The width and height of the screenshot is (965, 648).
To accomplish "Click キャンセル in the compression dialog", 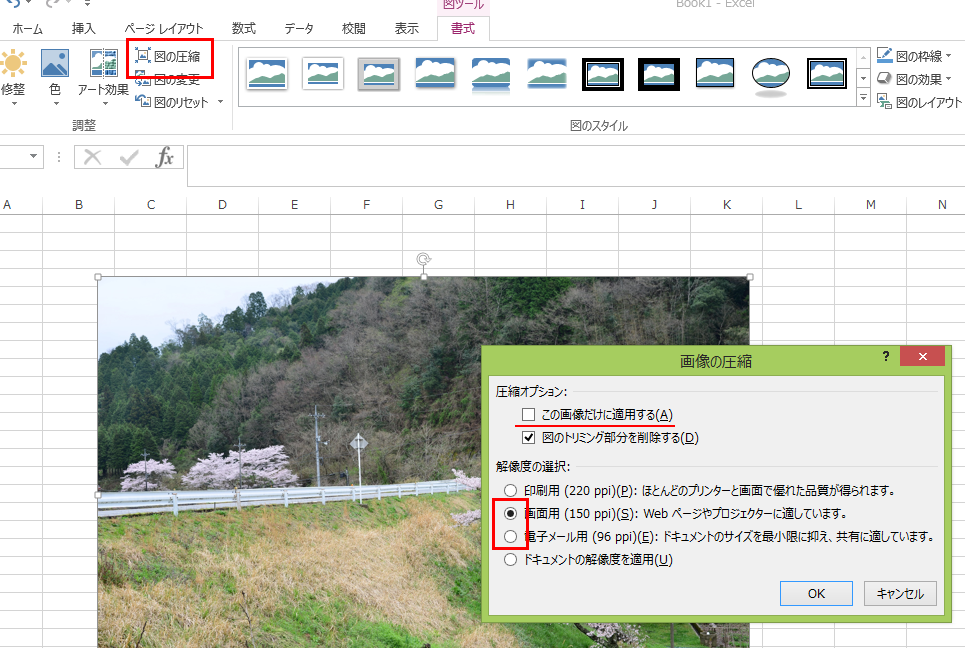I will [x=900, y=593].
